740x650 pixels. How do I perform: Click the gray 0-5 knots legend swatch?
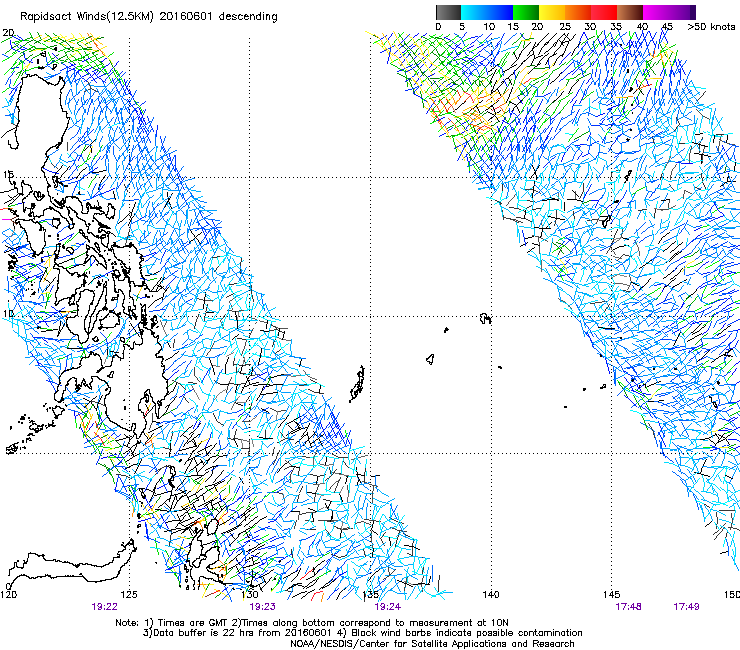[448, 12]
